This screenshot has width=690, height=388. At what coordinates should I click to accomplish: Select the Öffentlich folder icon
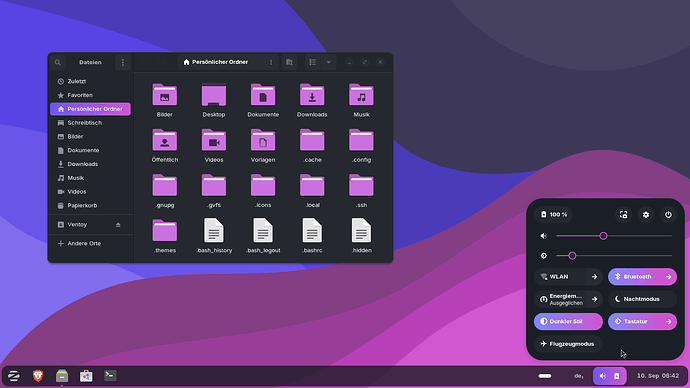165,140
